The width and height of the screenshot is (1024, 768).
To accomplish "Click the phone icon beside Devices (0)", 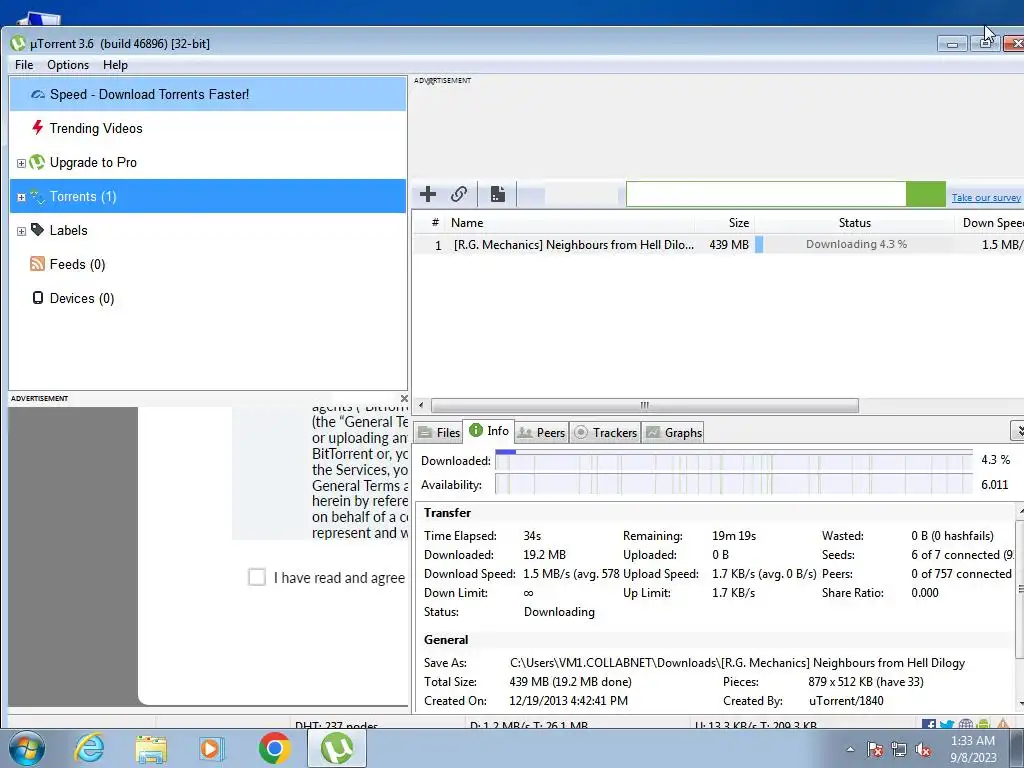I will (38, 298).
